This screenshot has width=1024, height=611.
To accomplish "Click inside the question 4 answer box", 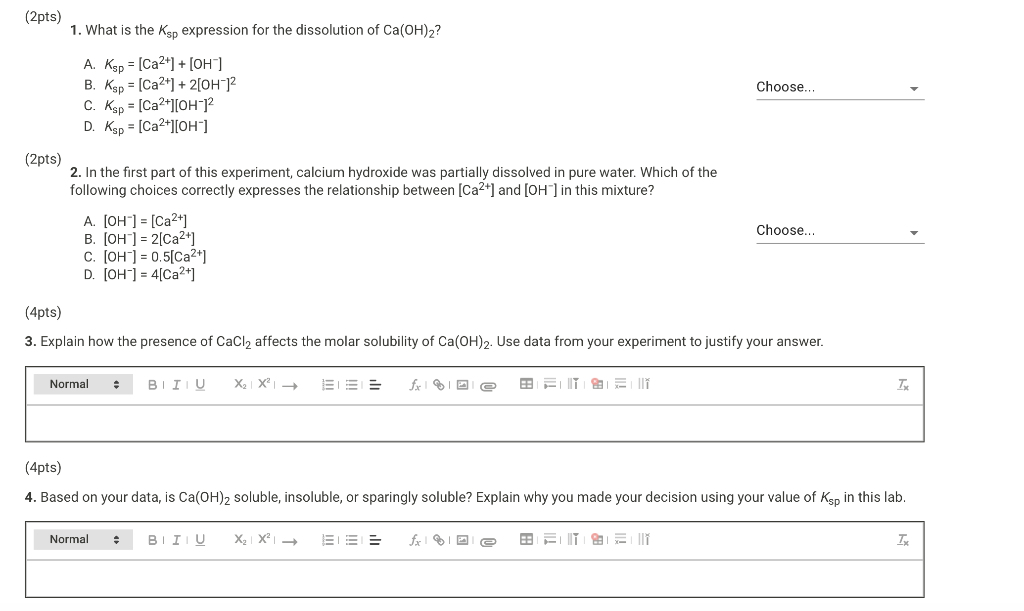I will 475,578.
